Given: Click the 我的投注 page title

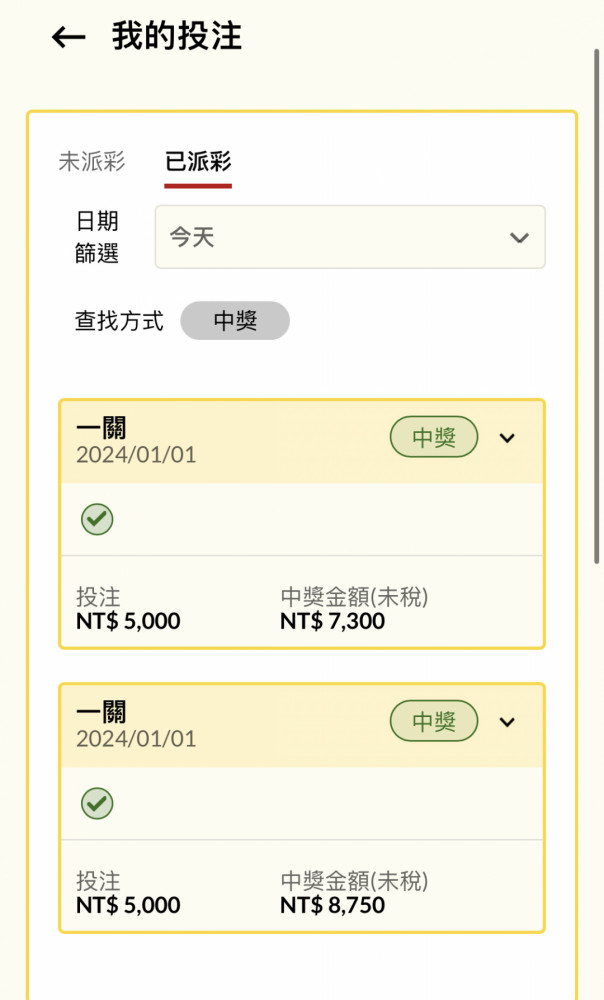Looking at the screenshot, I should tap(177, 36).
